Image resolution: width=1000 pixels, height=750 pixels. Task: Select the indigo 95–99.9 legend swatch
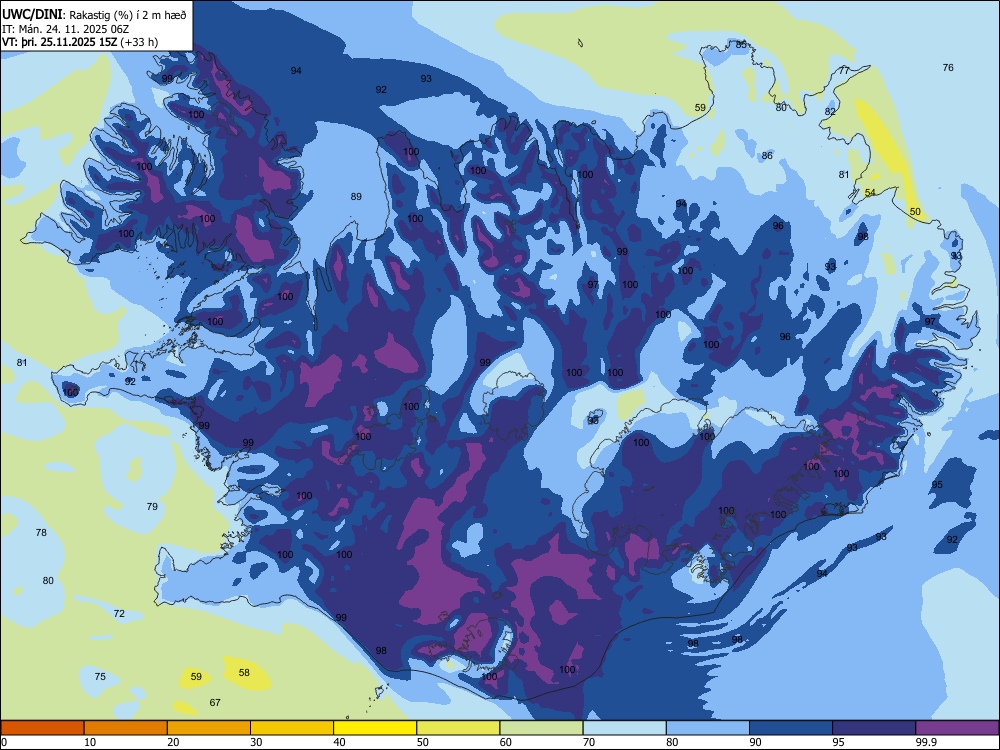pyautogui.click(x=874, y=728)
